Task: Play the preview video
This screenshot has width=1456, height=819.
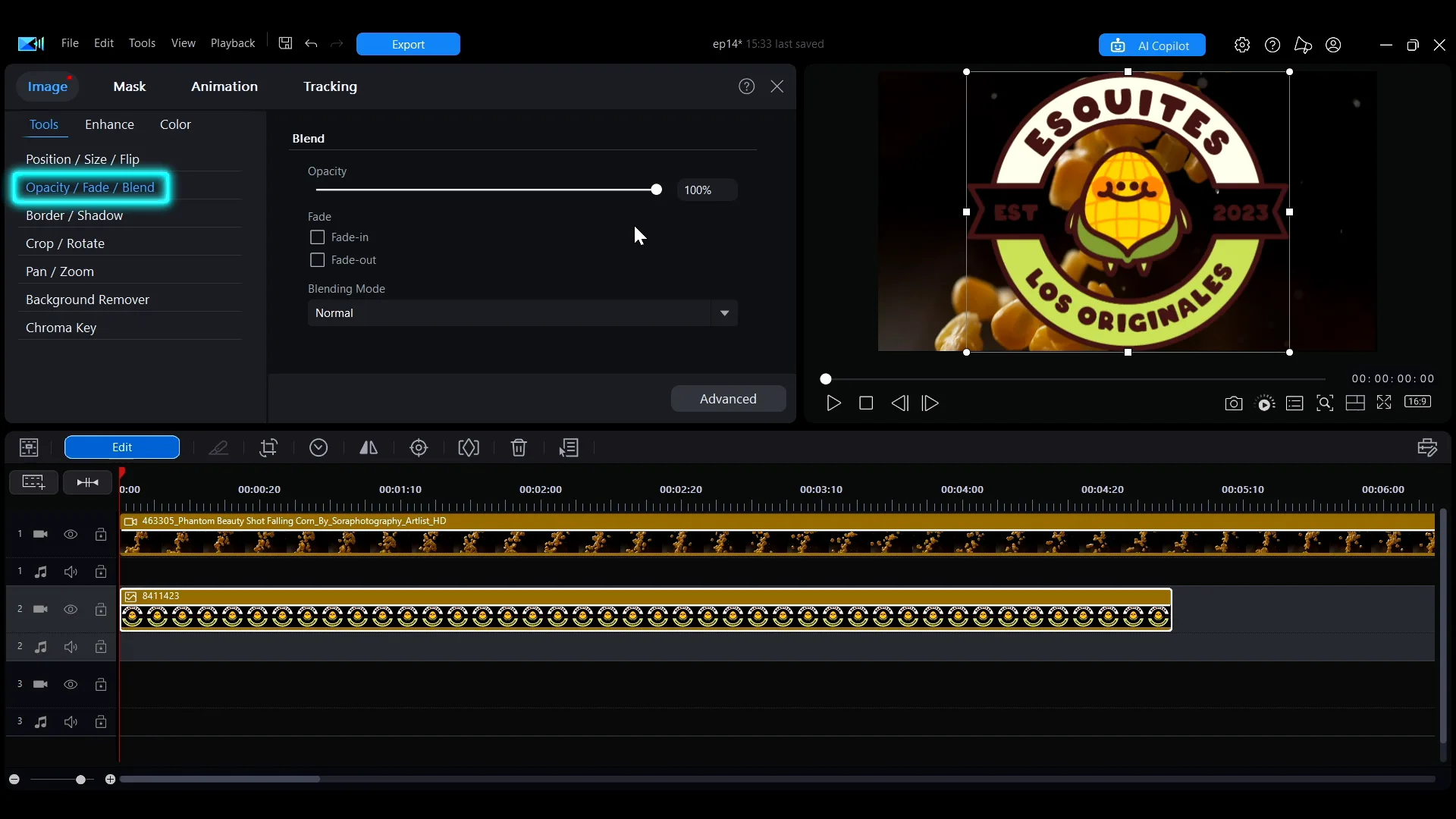Action: click(833, 403)
